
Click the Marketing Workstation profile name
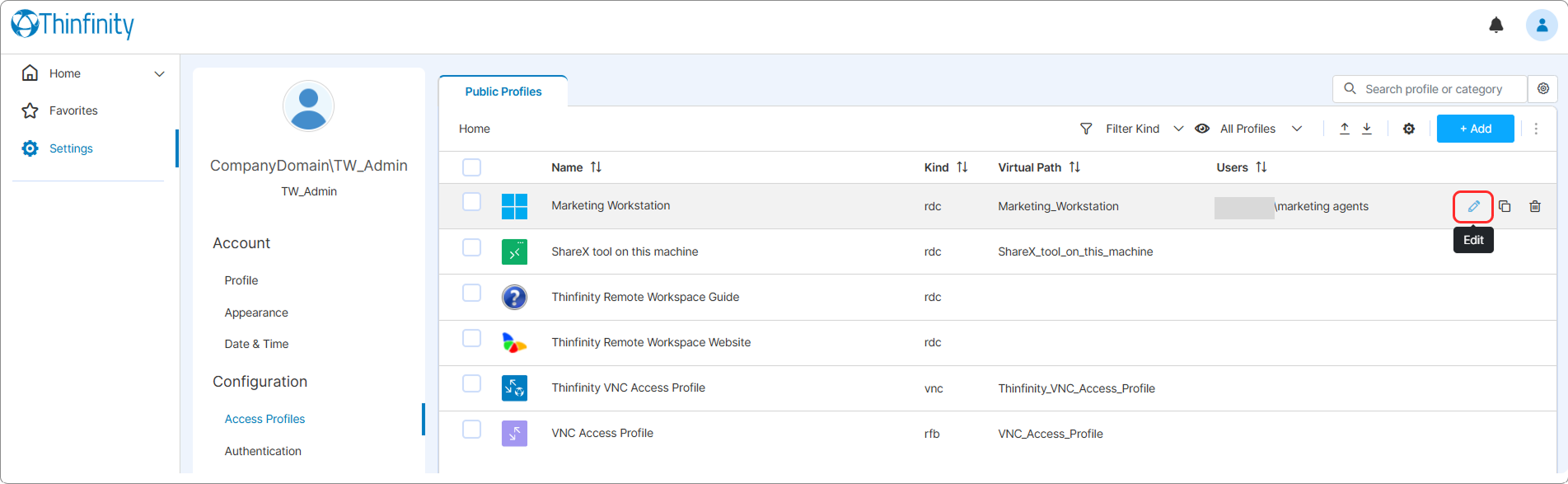[611, 205]
